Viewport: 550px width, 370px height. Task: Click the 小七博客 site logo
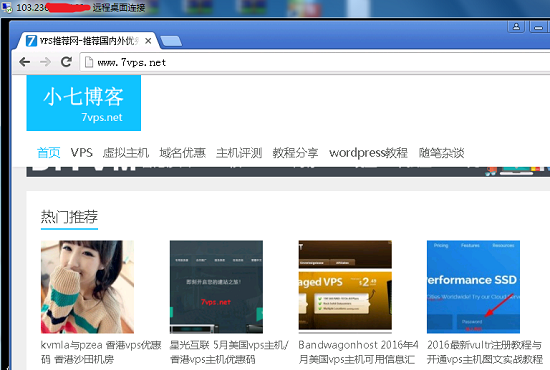[x=84, y=103]
